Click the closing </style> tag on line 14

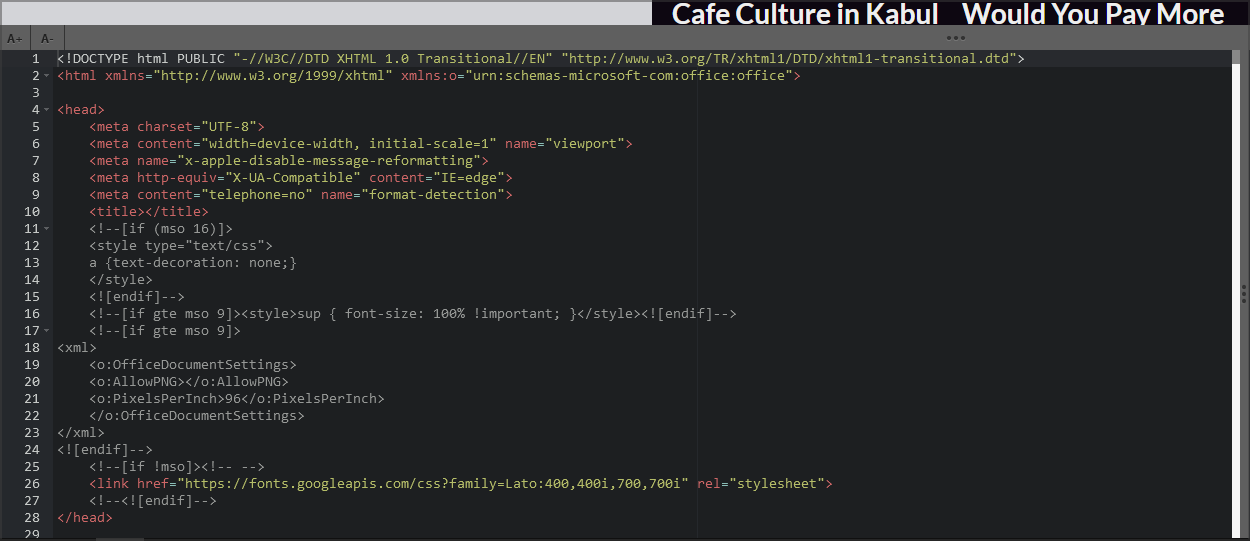pos(121,280)
